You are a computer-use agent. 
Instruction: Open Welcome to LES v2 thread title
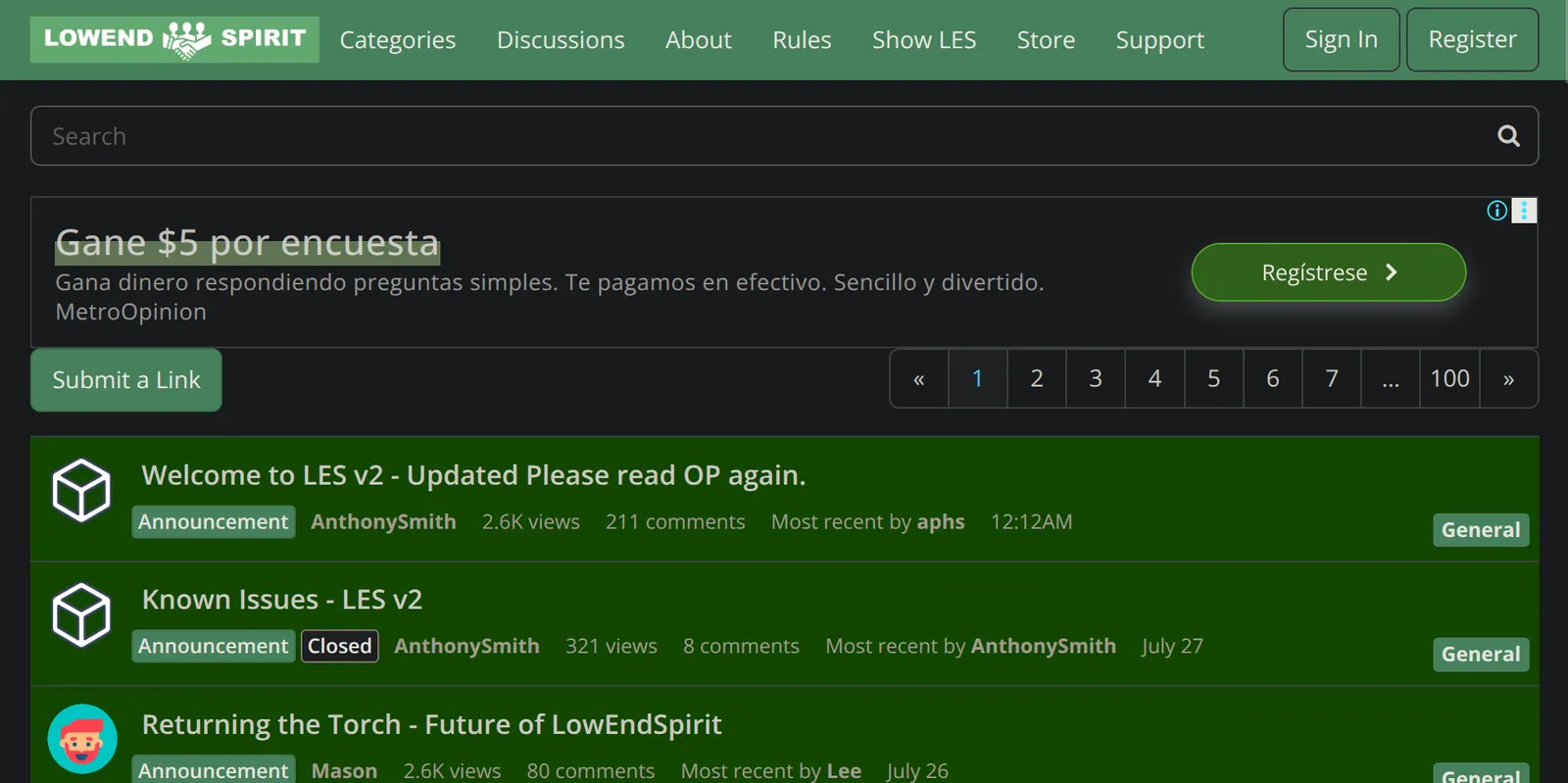(473, 475)
